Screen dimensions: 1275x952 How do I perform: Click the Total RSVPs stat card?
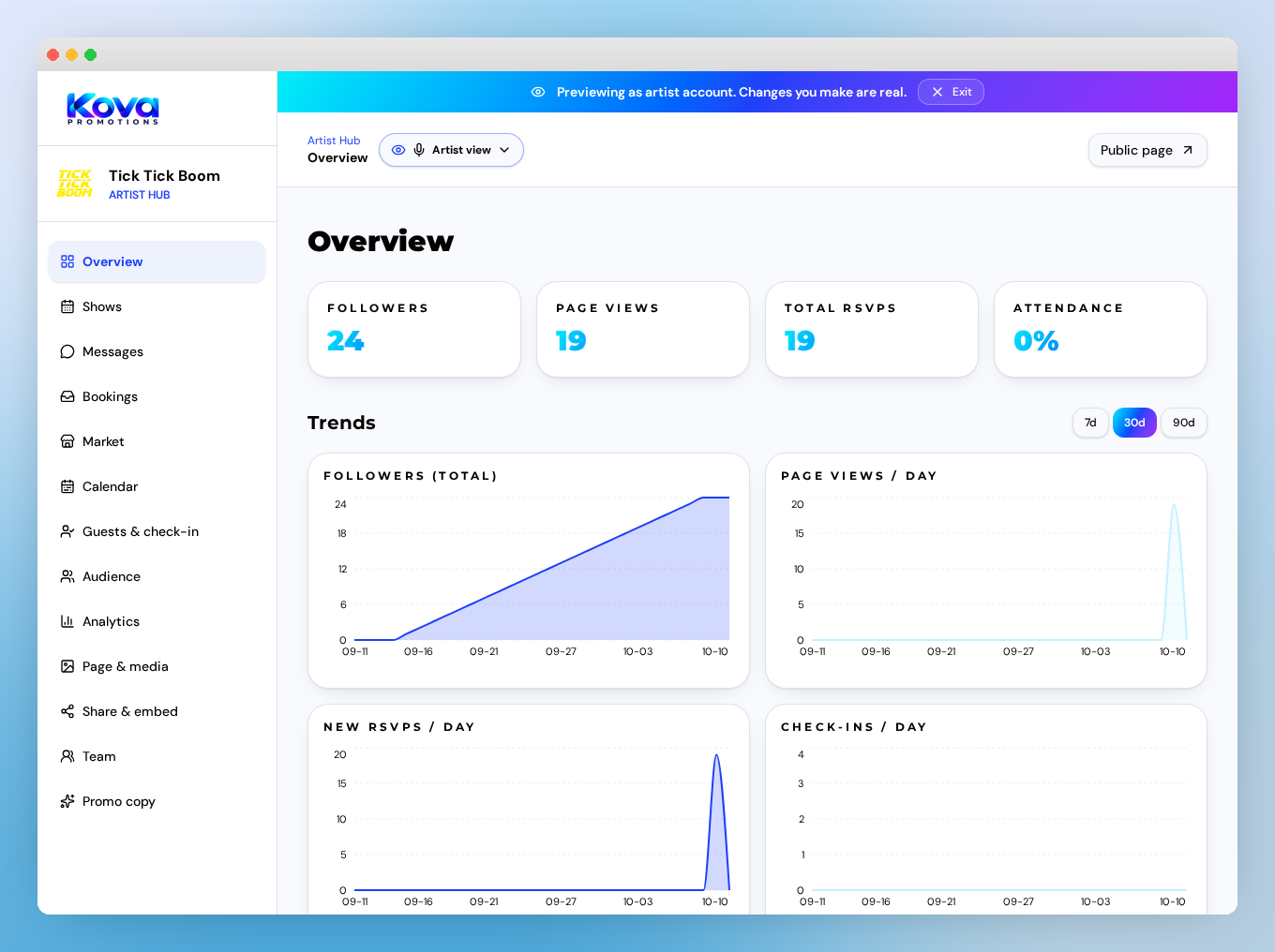coord(872,330)
